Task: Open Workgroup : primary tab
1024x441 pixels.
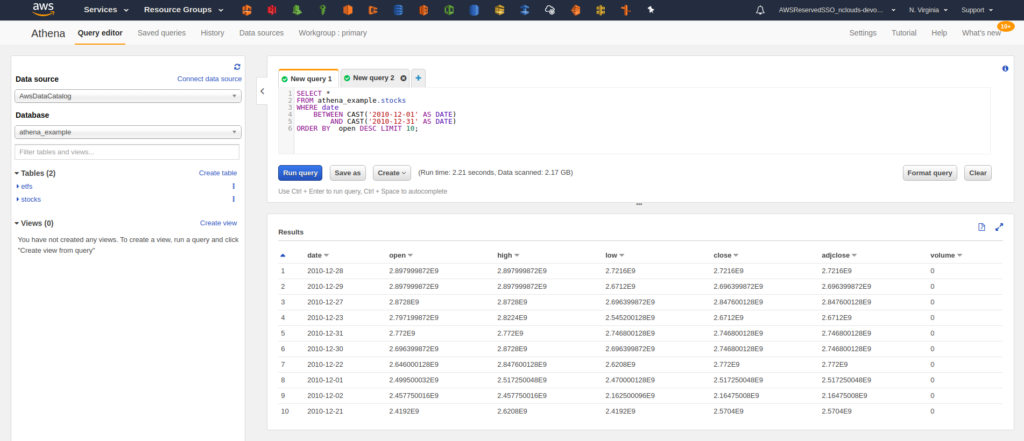Action: 332,33
